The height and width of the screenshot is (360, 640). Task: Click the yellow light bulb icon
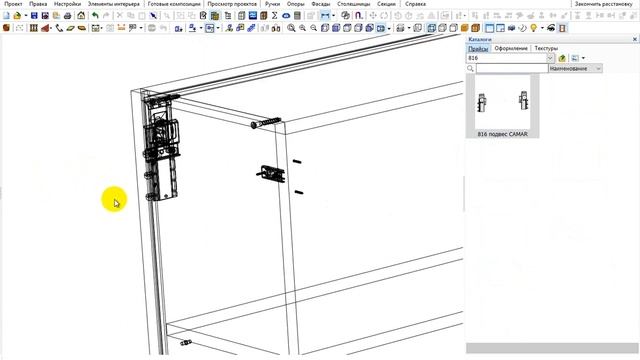tap(533, 28)
